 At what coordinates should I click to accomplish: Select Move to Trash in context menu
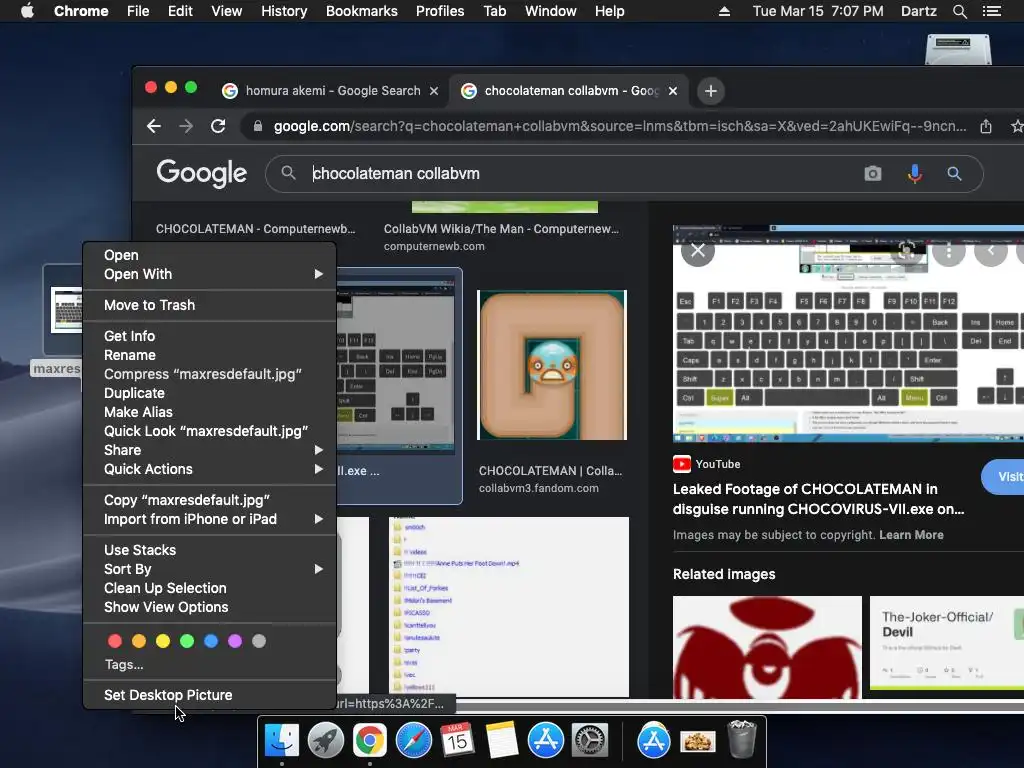coord(209,305)
